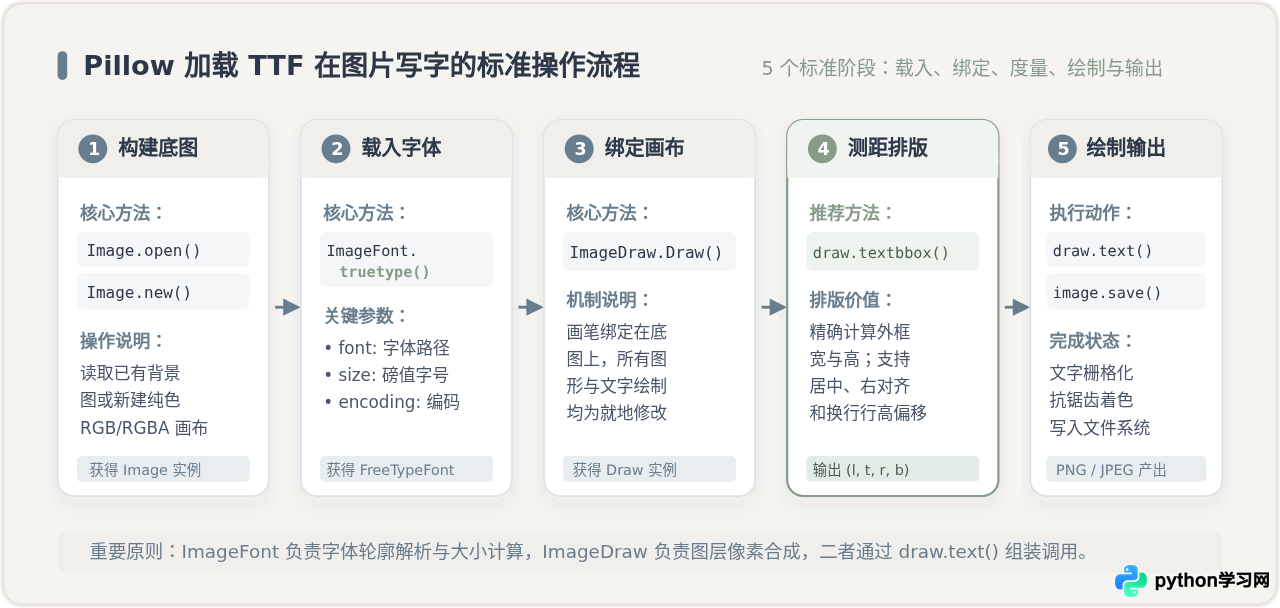Select the "完成状态：" label
Image resolution: width=1280 pixels, height=608 pixels.
pyautogui.click(x=1092, y=341)
